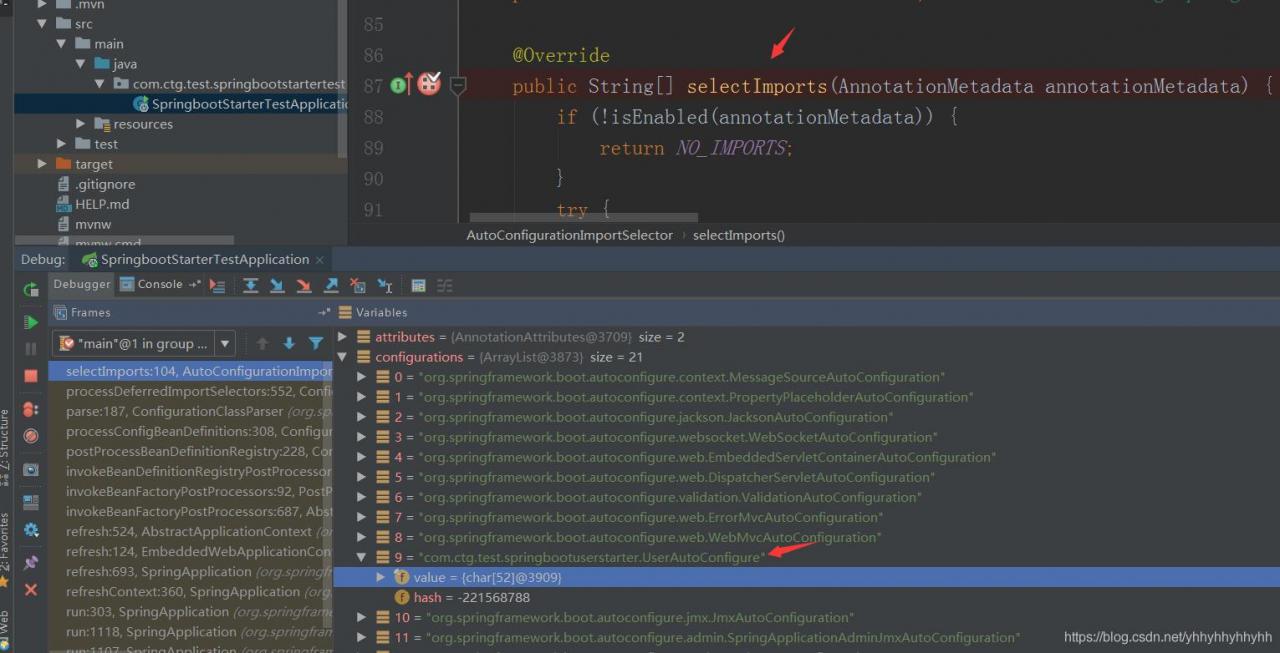The height and width of the screenshot is (653, 1280).
Task: Click the Step Into icon
Action: 277,286
